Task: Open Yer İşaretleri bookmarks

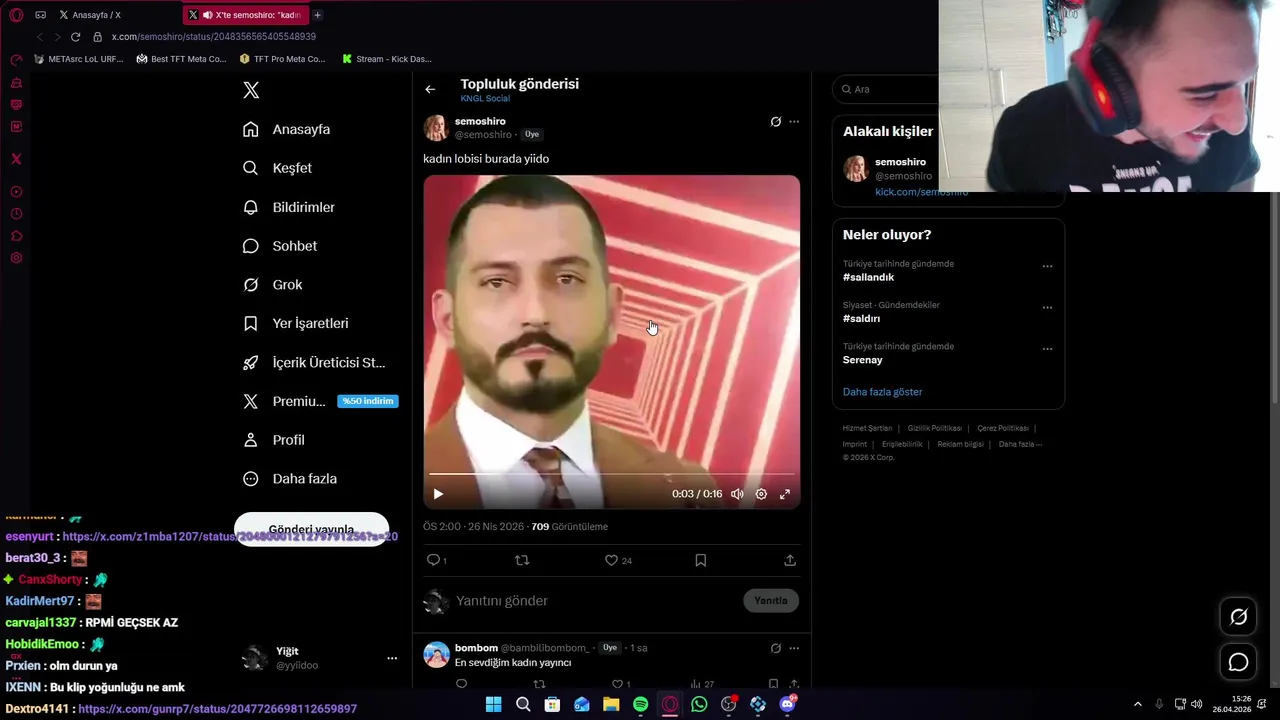Action: point(296,323)
